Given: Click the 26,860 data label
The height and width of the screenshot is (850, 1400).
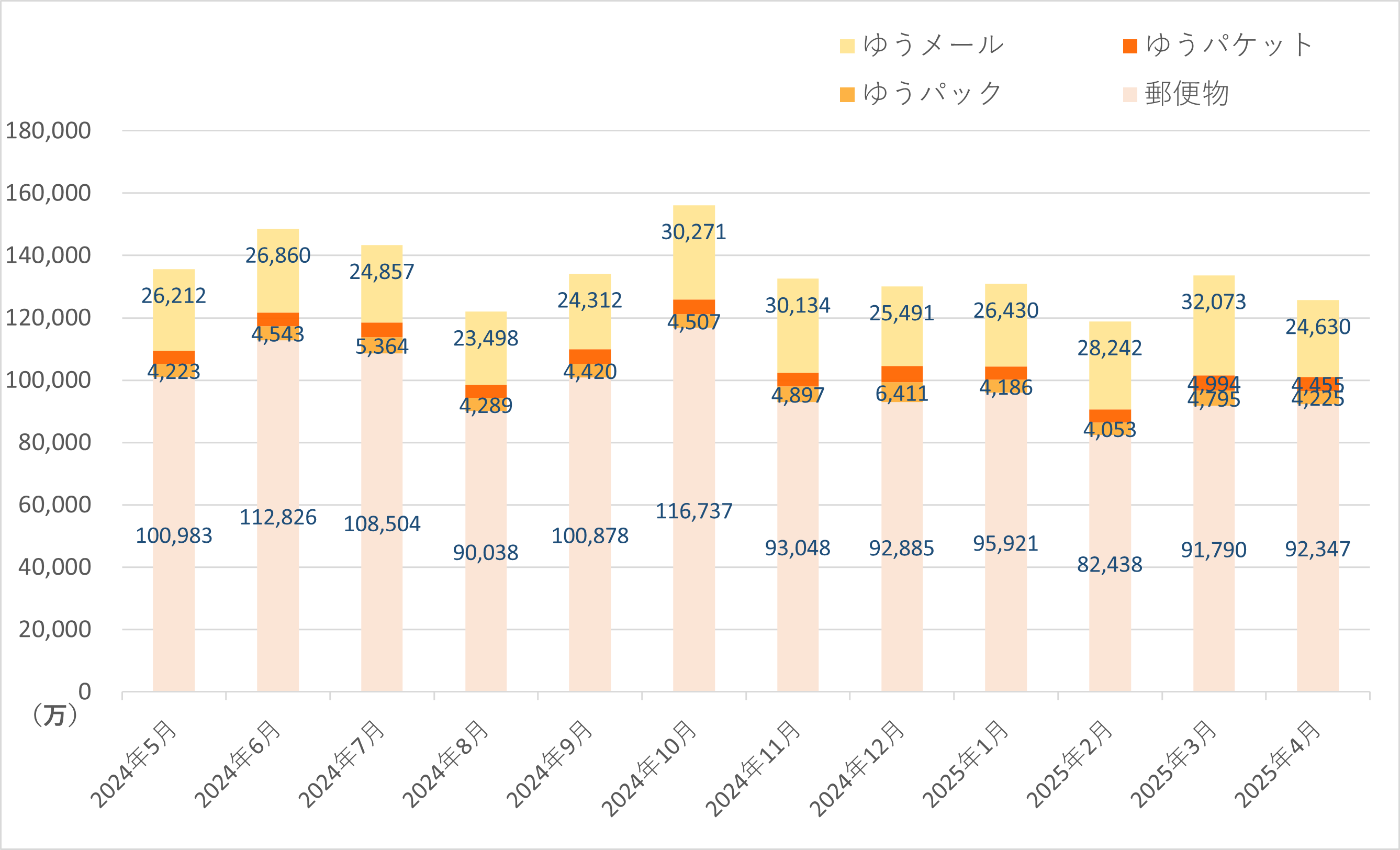Looking at the screenshot, I should 278,256.
